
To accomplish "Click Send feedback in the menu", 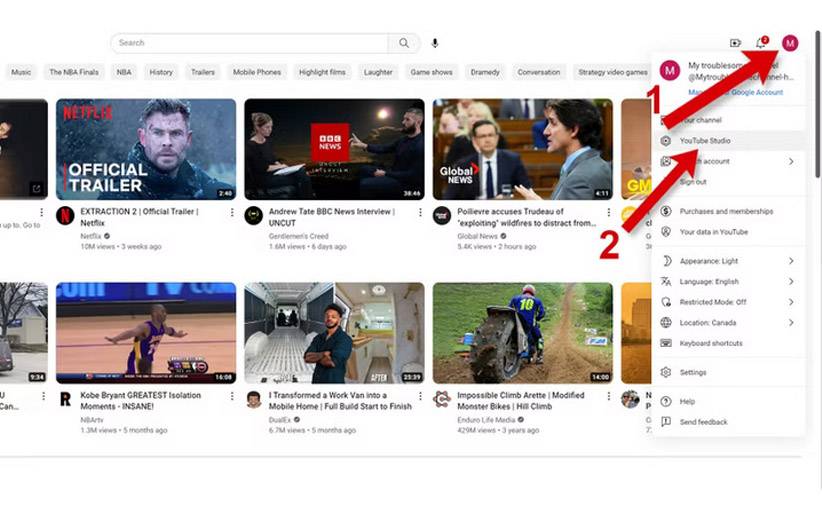I will pos(729,422).
